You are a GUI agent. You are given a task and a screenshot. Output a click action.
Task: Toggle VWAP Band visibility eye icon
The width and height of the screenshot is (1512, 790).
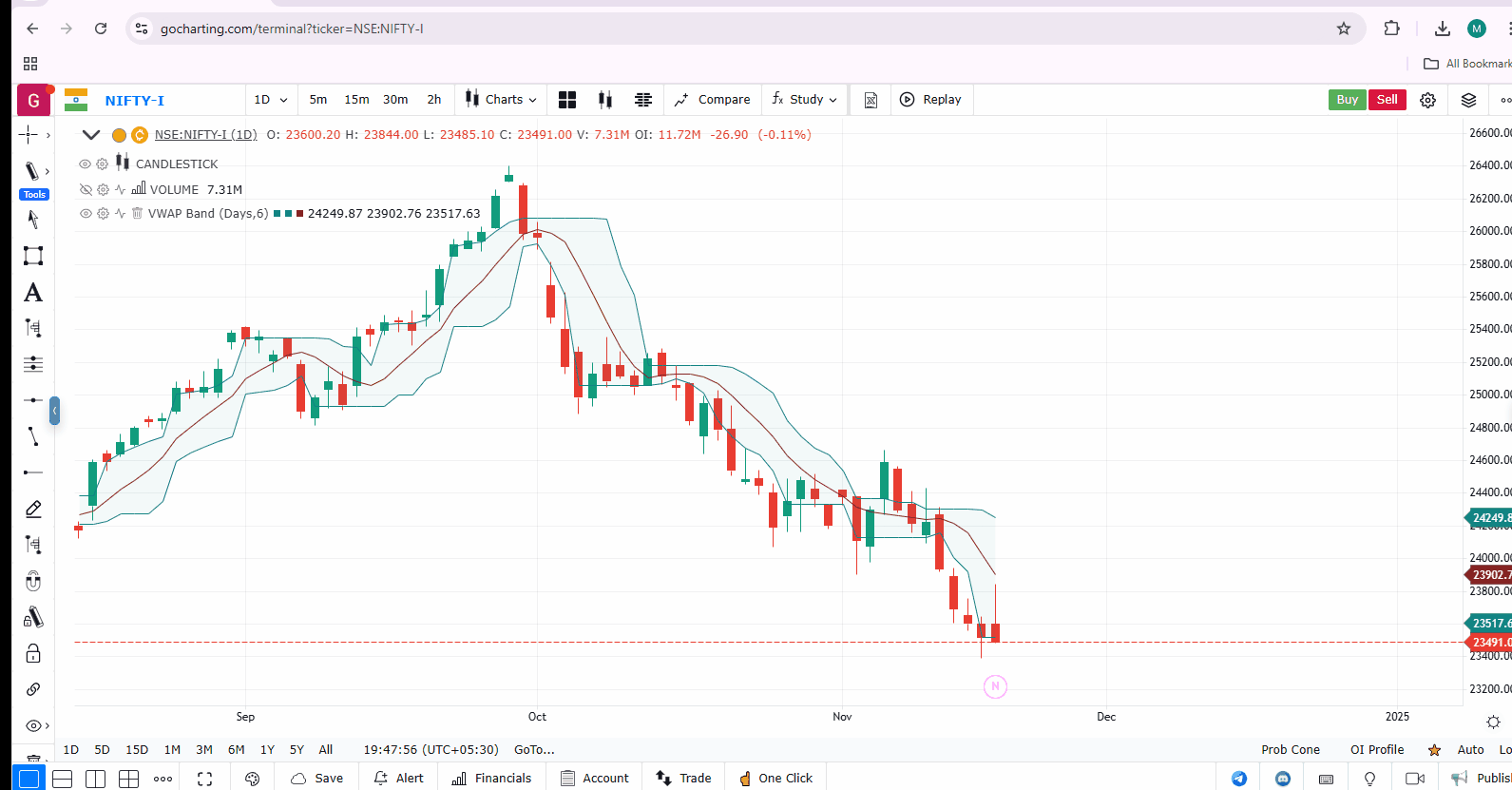86,214
